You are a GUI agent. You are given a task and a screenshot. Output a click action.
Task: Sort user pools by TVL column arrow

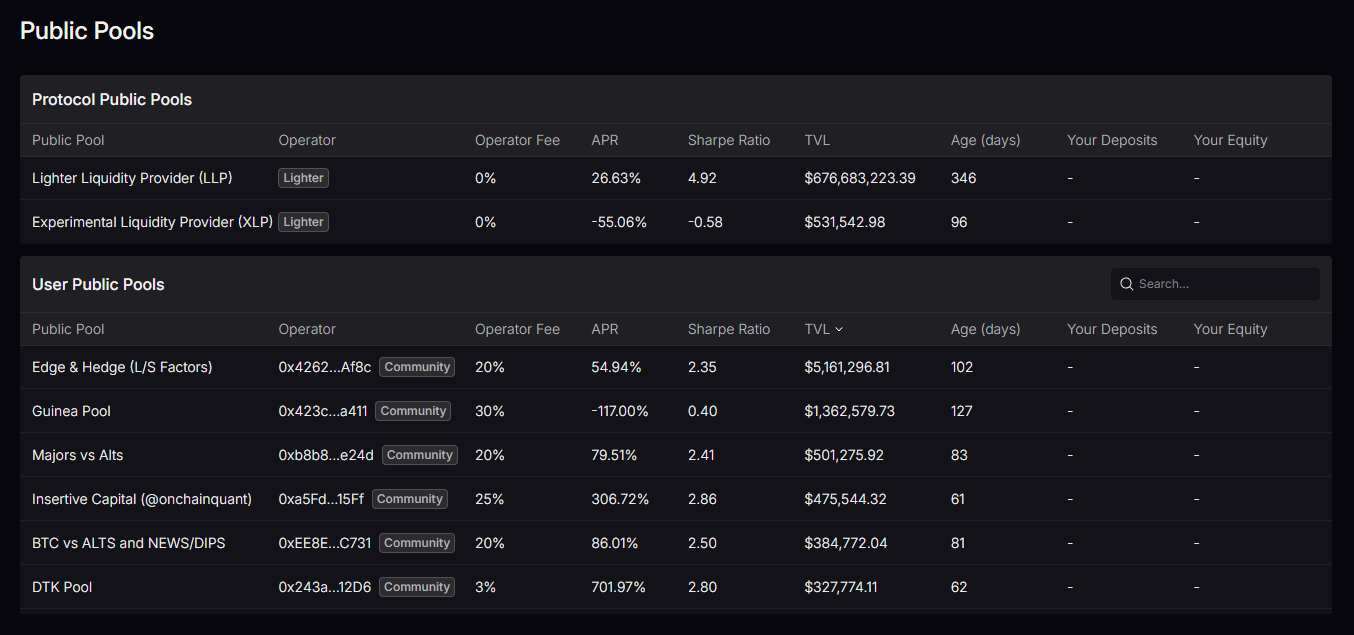838,329
